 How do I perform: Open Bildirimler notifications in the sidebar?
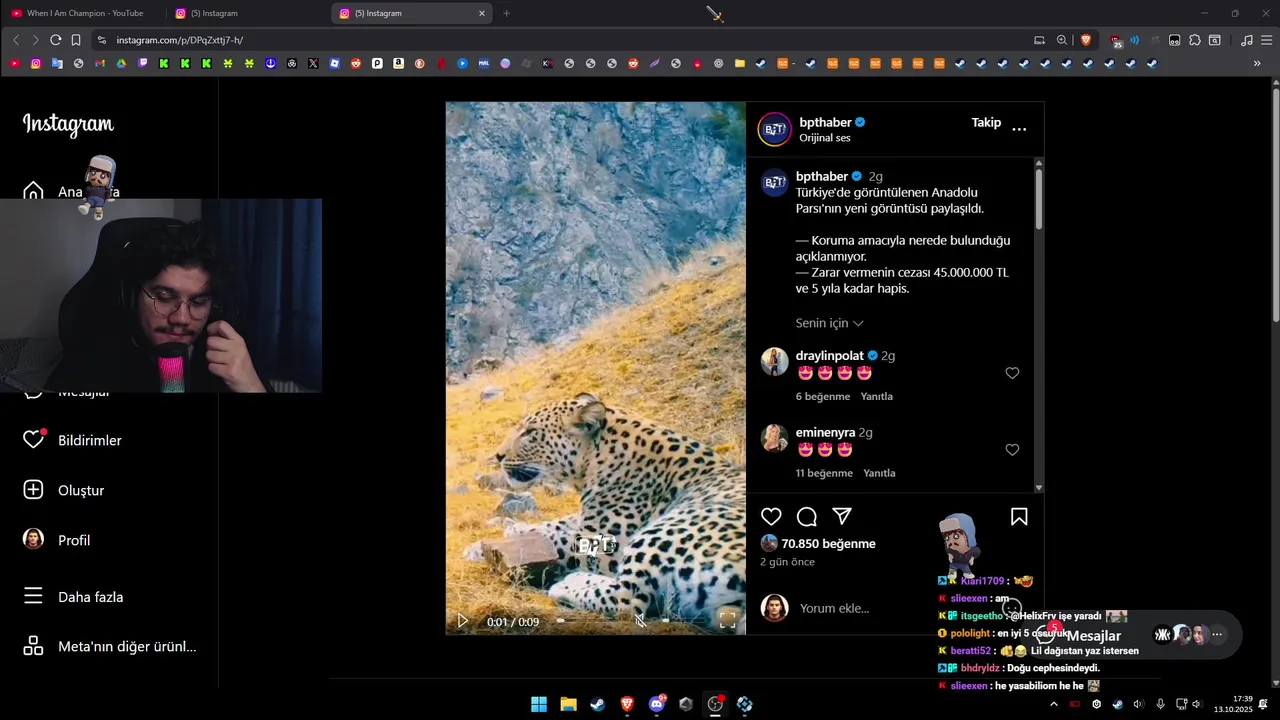coord(73,440)
